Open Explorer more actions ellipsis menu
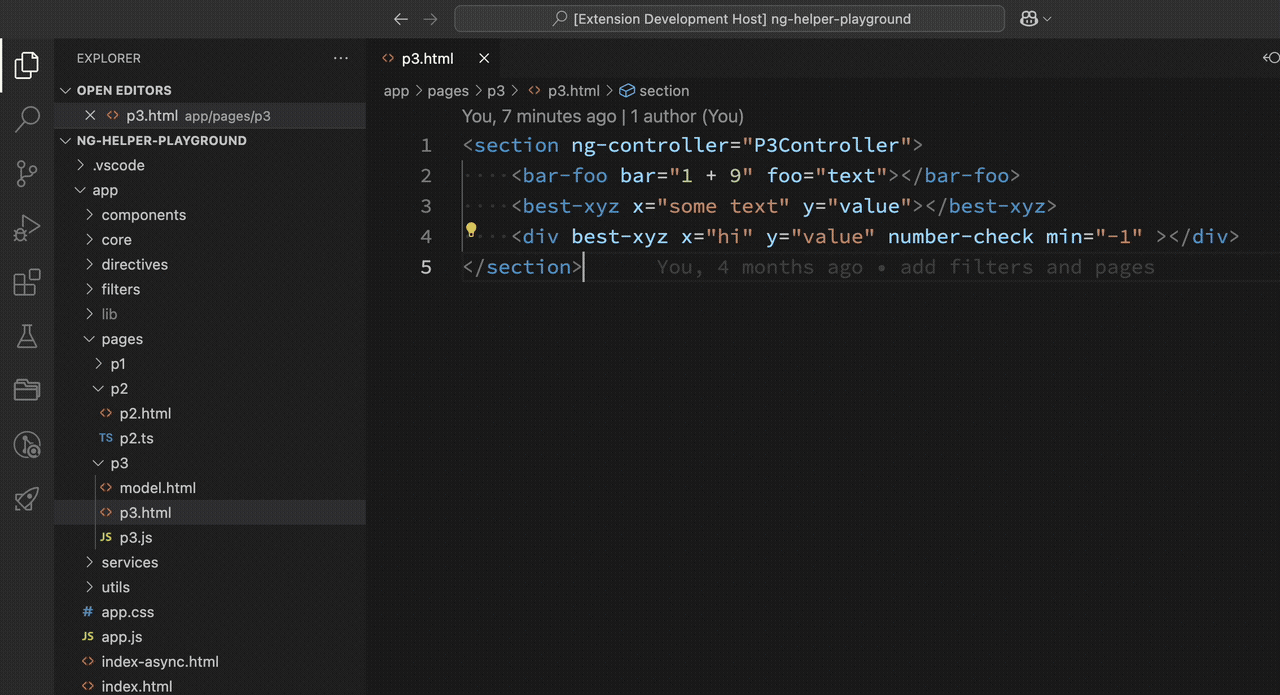 (341, 58)
